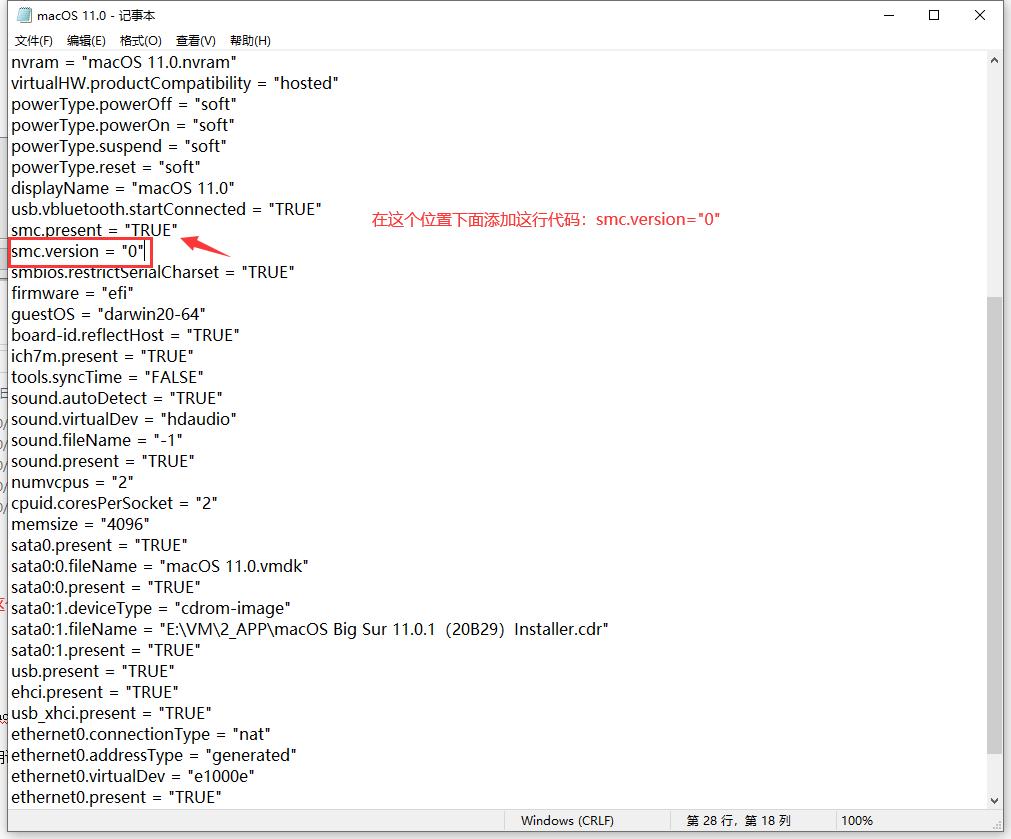Click the scrollbar up arrow
Screen dimensions: 1011x839
[996, 59]
